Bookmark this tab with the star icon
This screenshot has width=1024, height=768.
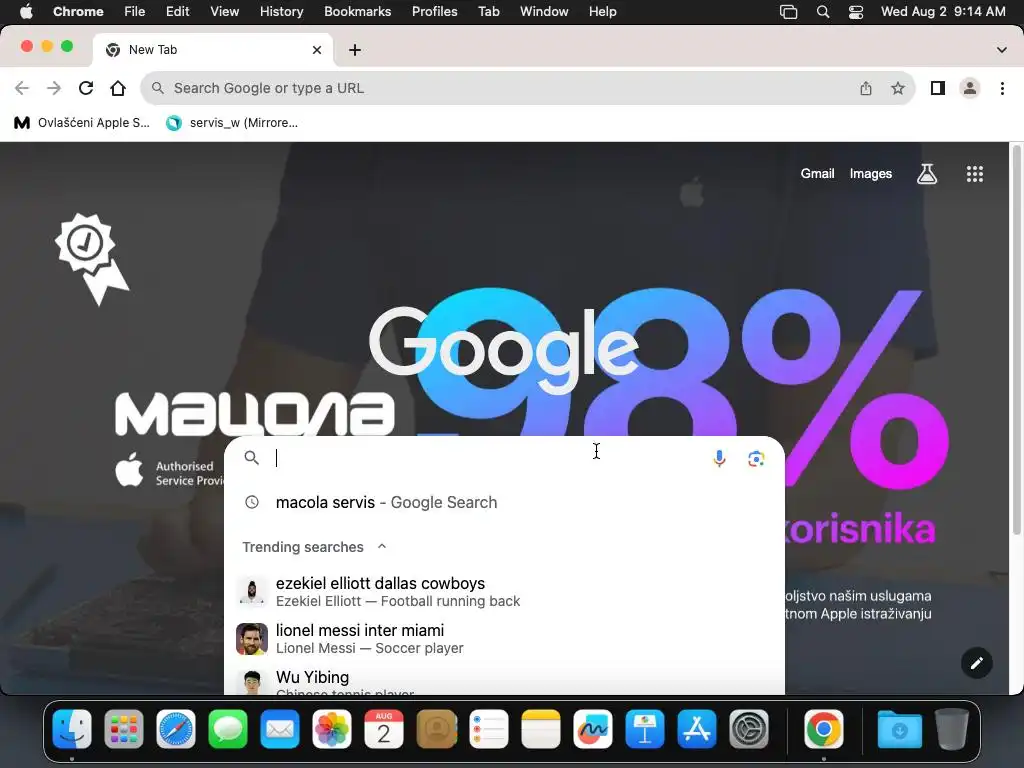898,88
